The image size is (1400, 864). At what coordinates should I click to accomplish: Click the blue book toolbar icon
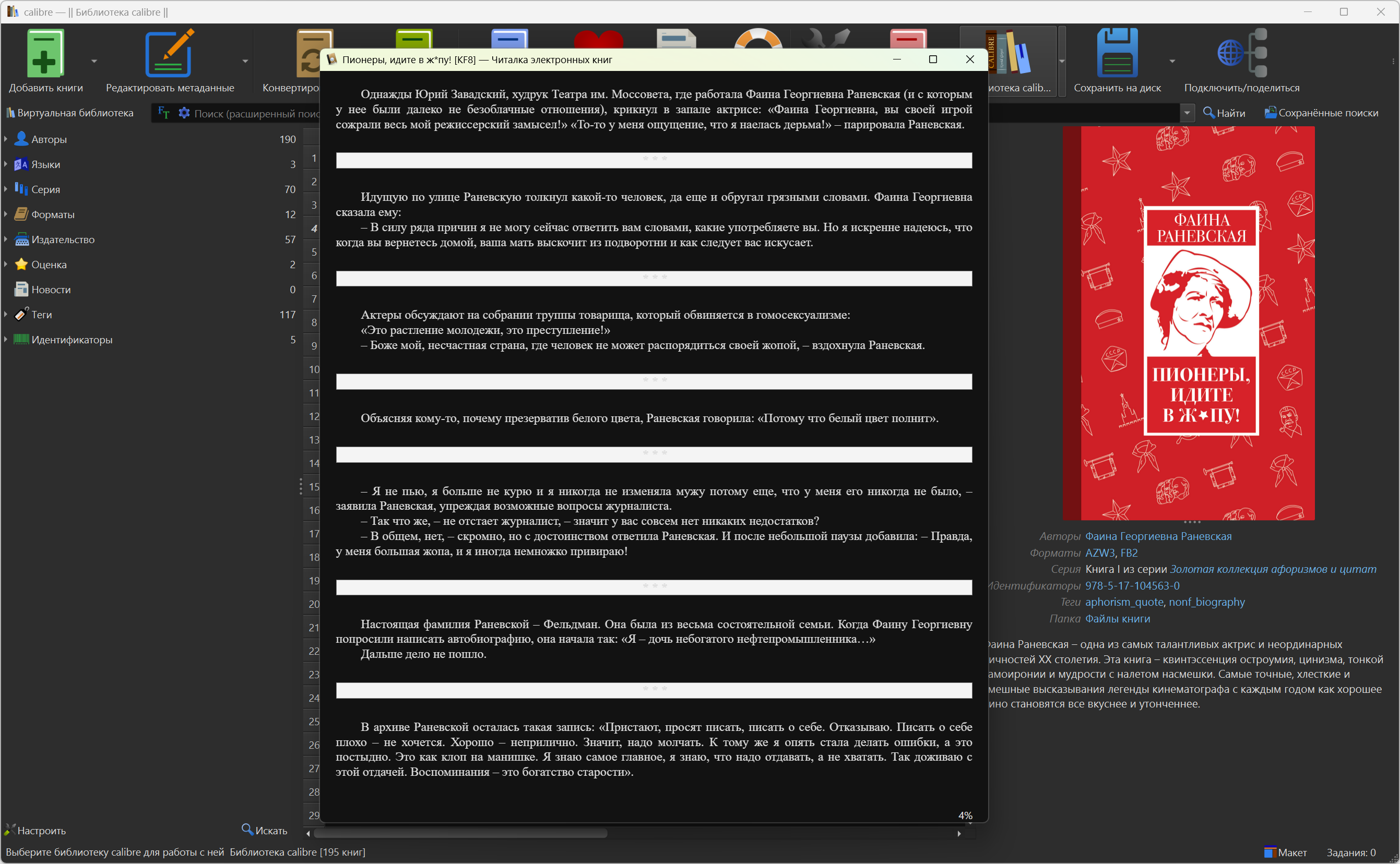[509, 39]
